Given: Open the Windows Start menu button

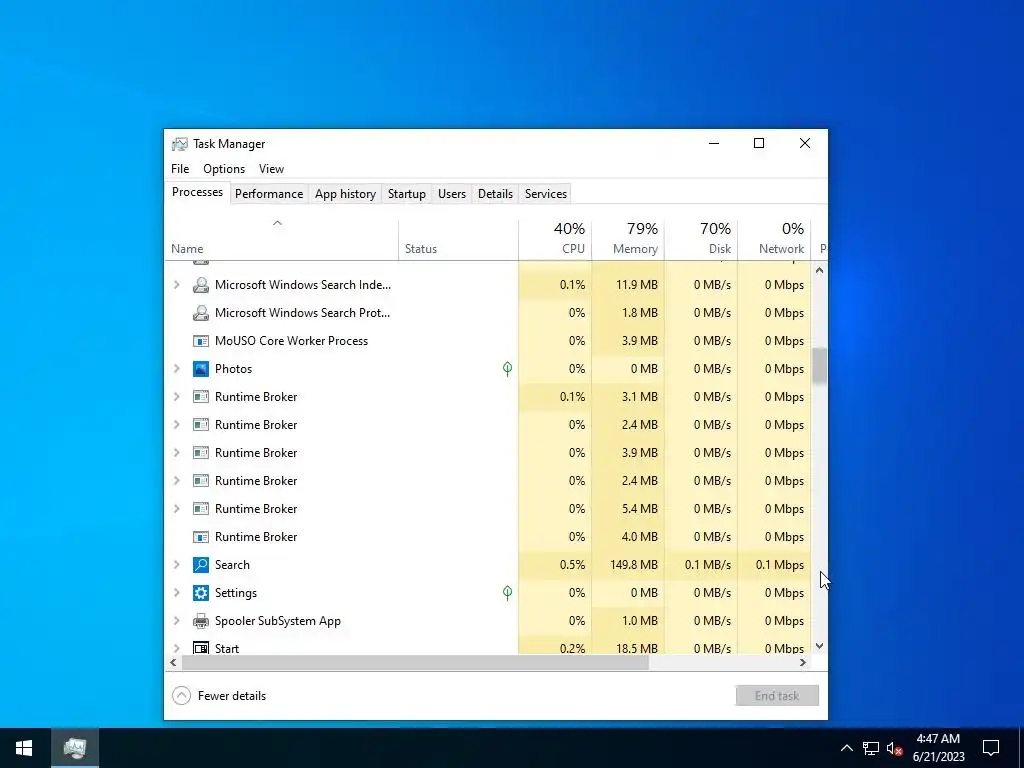Looking at the screenshot, I should (x=24, y=748).
